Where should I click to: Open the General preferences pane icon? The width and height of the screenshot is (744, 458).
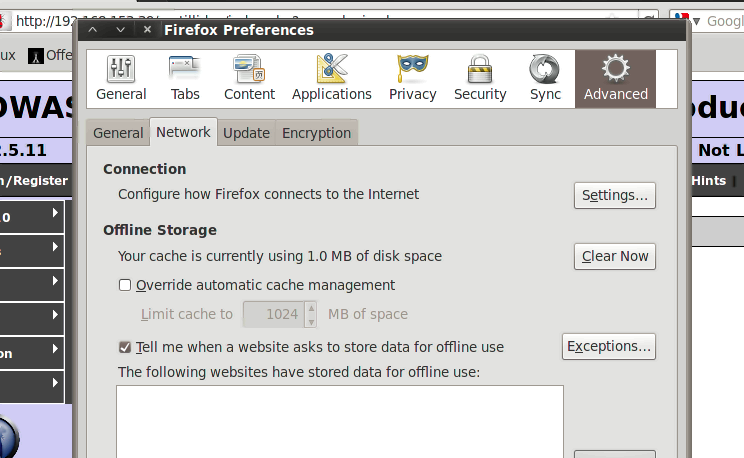tap(121, 78)
